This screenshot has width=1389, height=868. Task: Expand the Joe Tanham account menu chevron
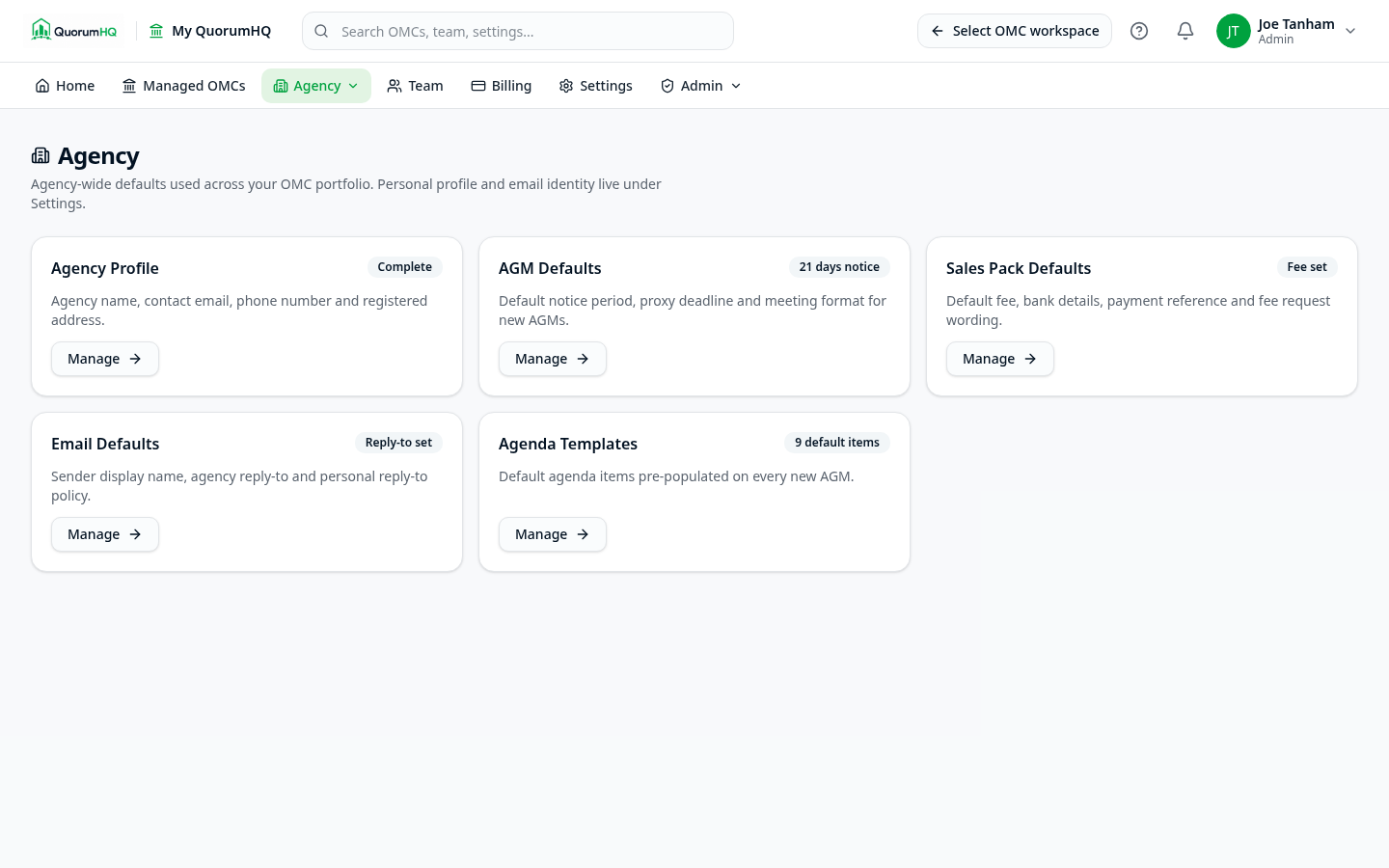tap(1350, 31)
